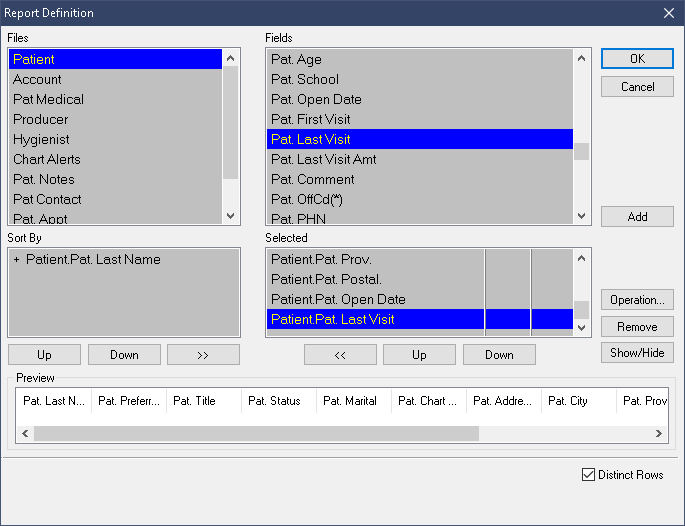Click the Show/Hide button
685x526 pixels.
coord(637,353)
